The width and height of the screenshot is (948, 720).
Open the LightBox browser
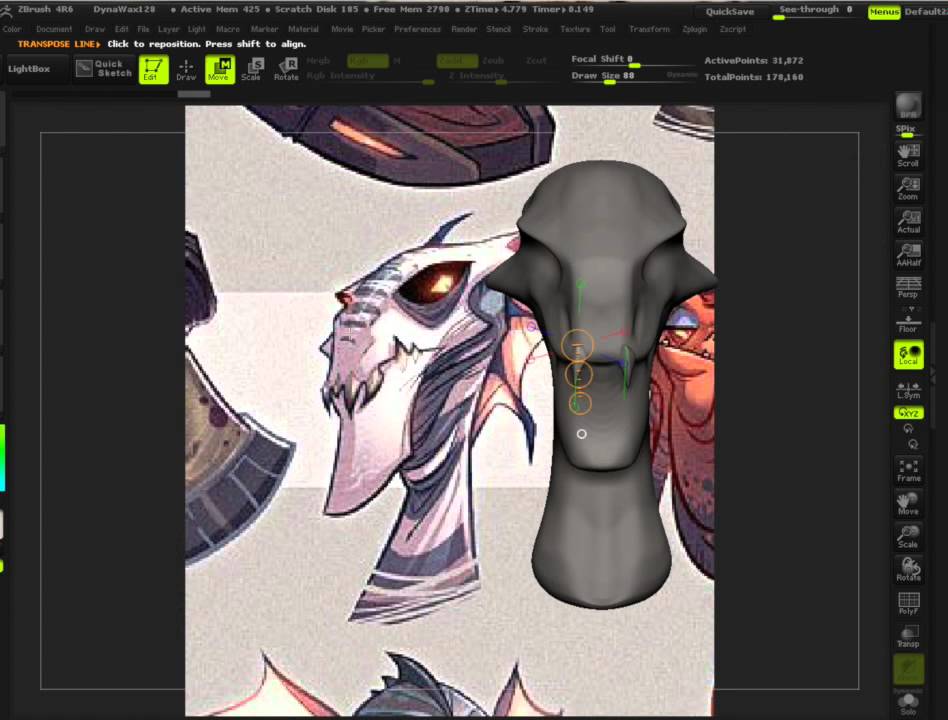point(29,69)
